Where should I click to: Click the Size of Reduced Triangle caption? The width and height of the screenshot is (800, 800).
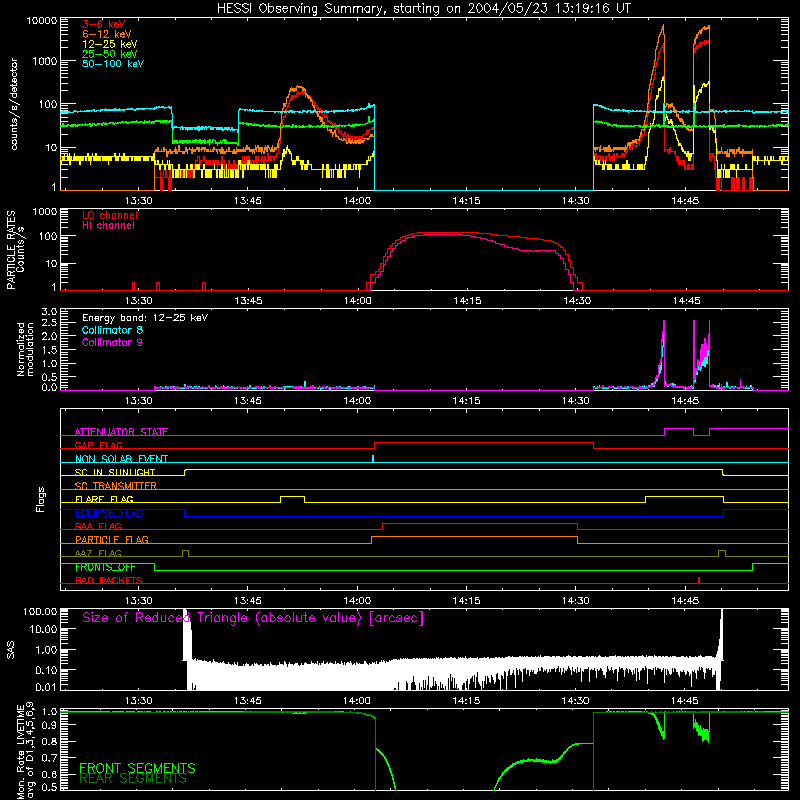[x=253, y=618]
